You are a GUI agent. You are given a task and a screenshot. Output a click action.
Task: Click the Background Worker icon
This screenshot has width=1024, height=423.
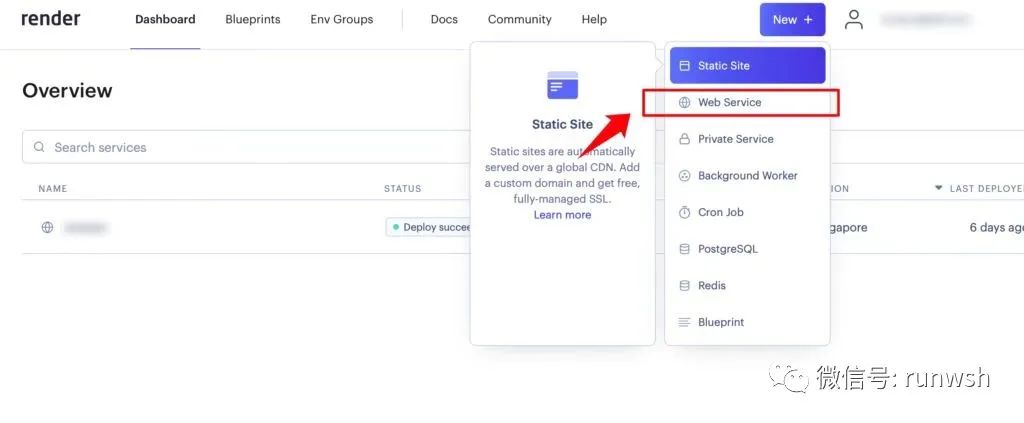tap(684, 176)
